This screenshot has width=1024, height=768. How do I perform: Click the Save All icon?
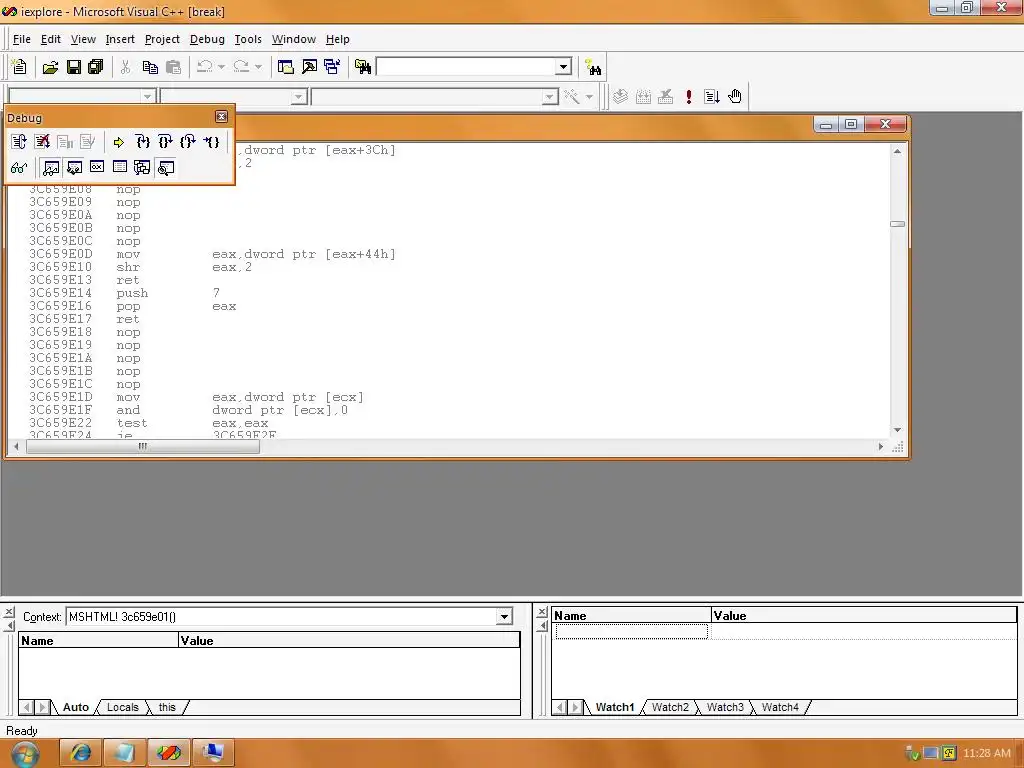(x=96, y=67)
